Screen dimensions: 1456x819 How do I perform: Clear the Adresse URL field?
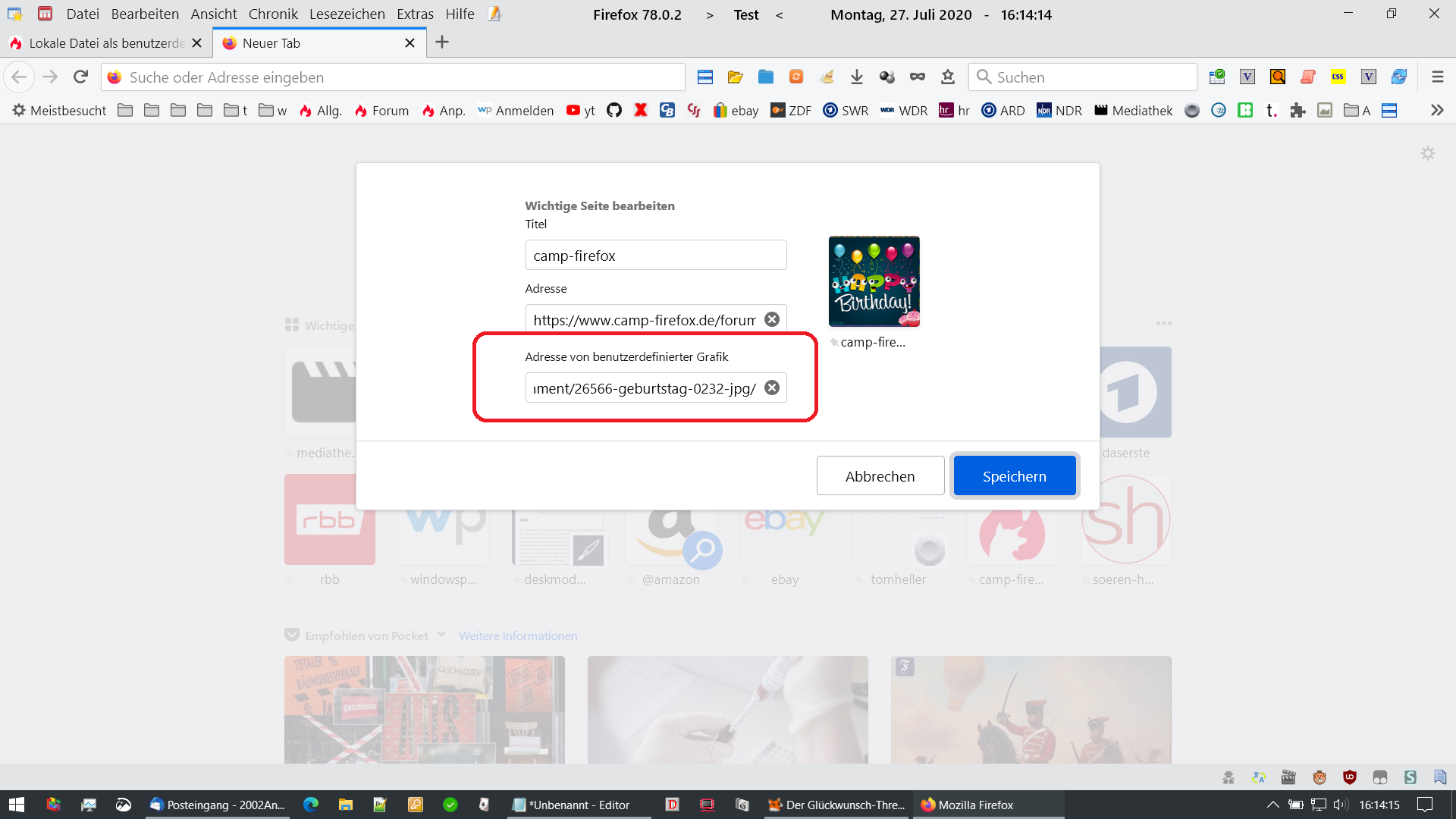pyautogui.click(x=772, y=319)
